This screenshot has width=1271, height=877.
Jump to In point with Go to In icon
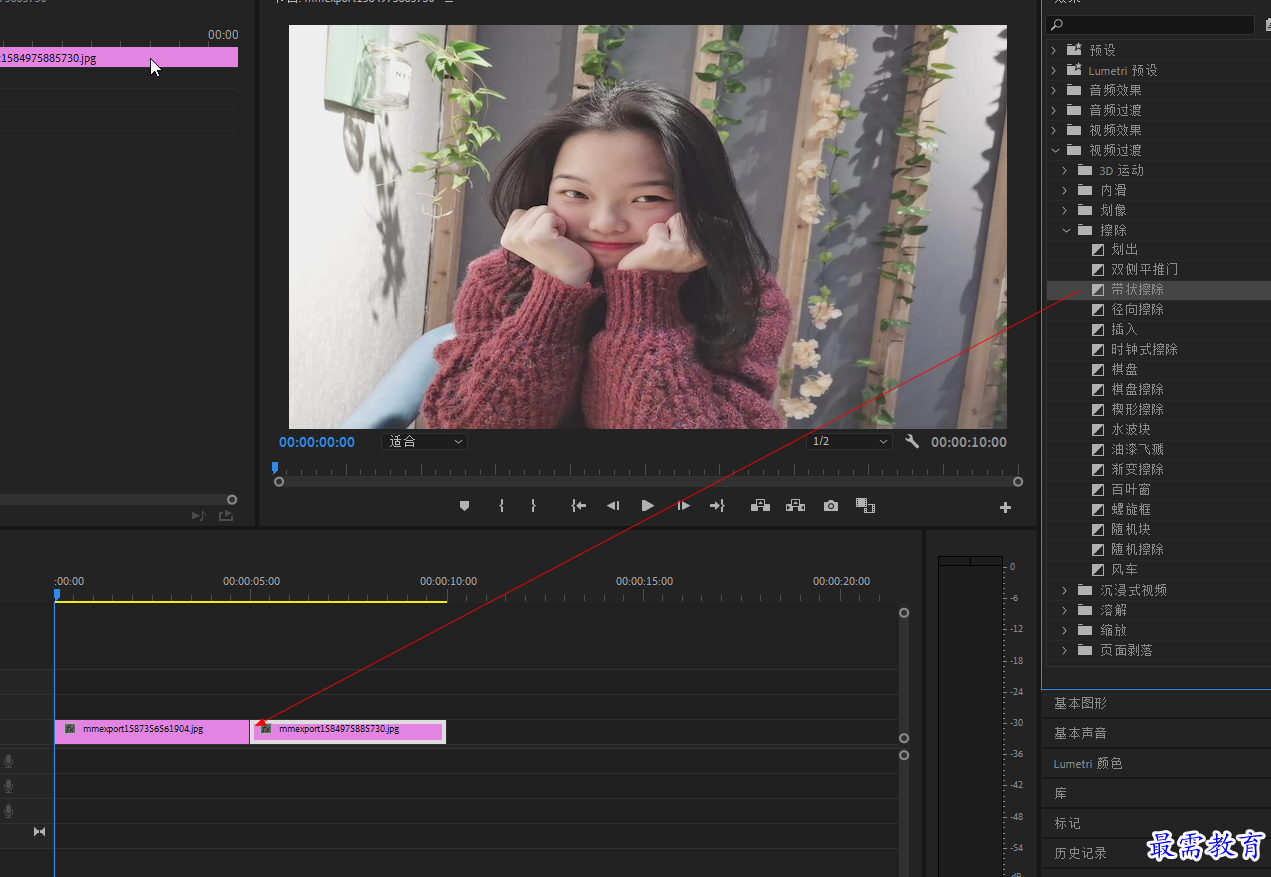tap(578, 506)
